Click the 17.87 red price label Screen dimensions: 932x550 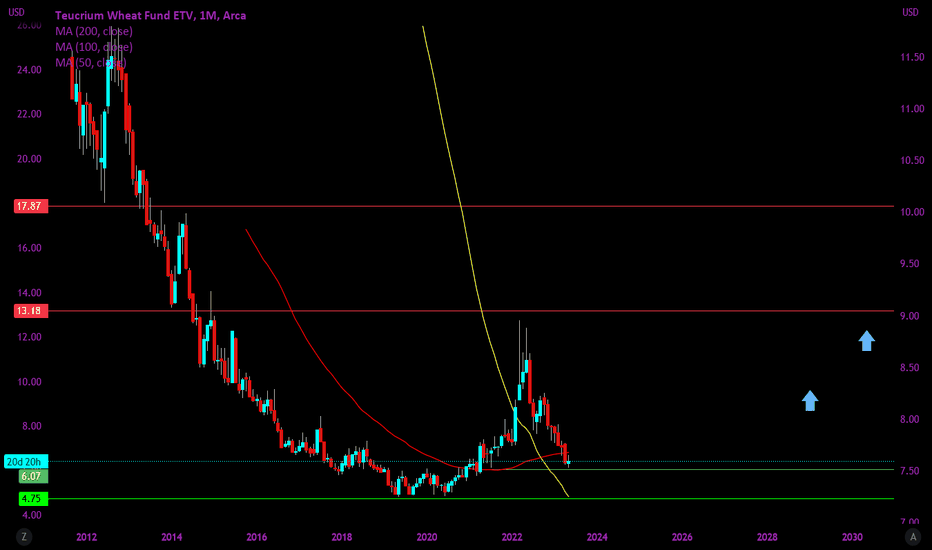point(31,206)
